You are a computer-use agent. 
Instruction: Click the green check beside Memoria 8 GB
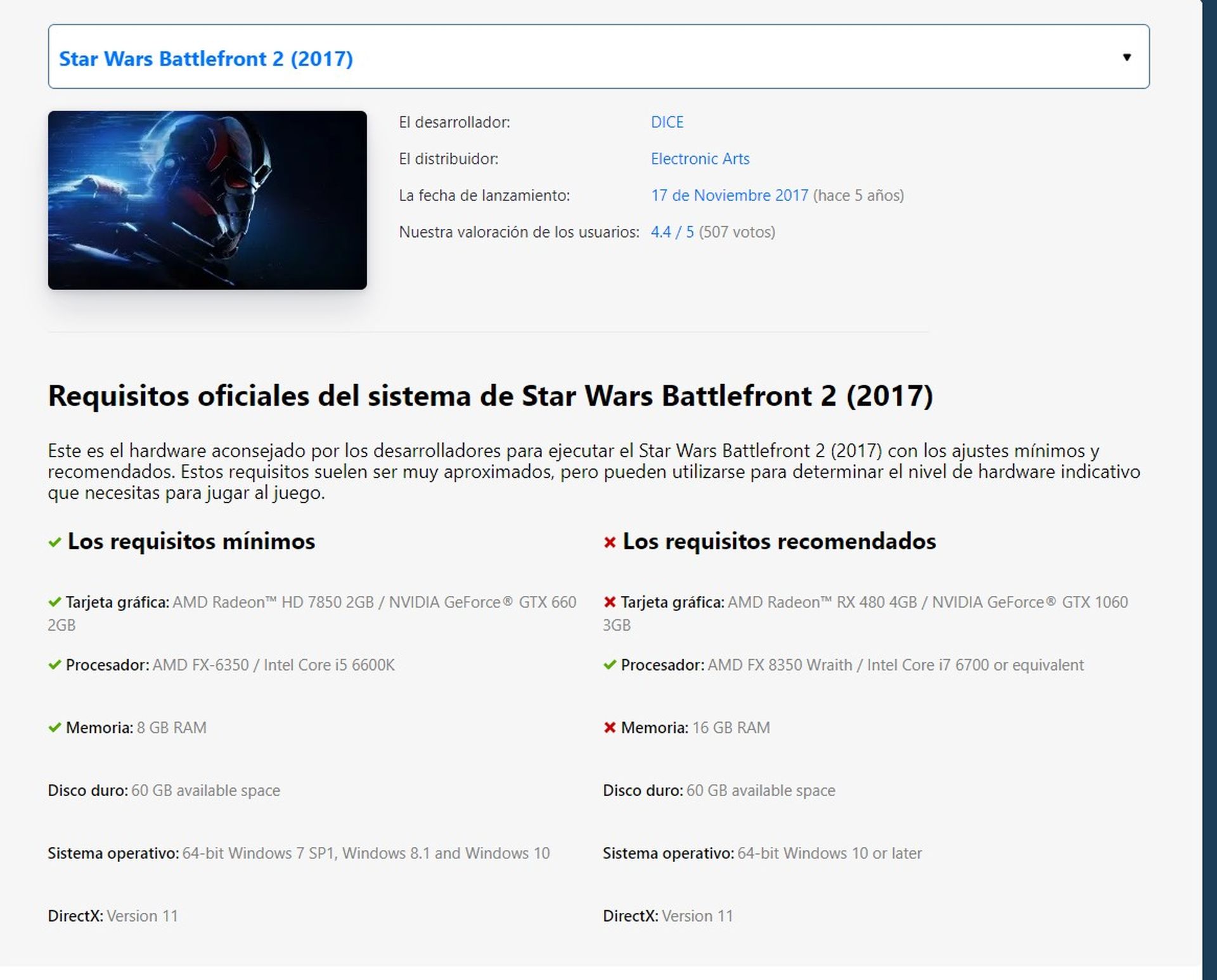pos(53,728)
